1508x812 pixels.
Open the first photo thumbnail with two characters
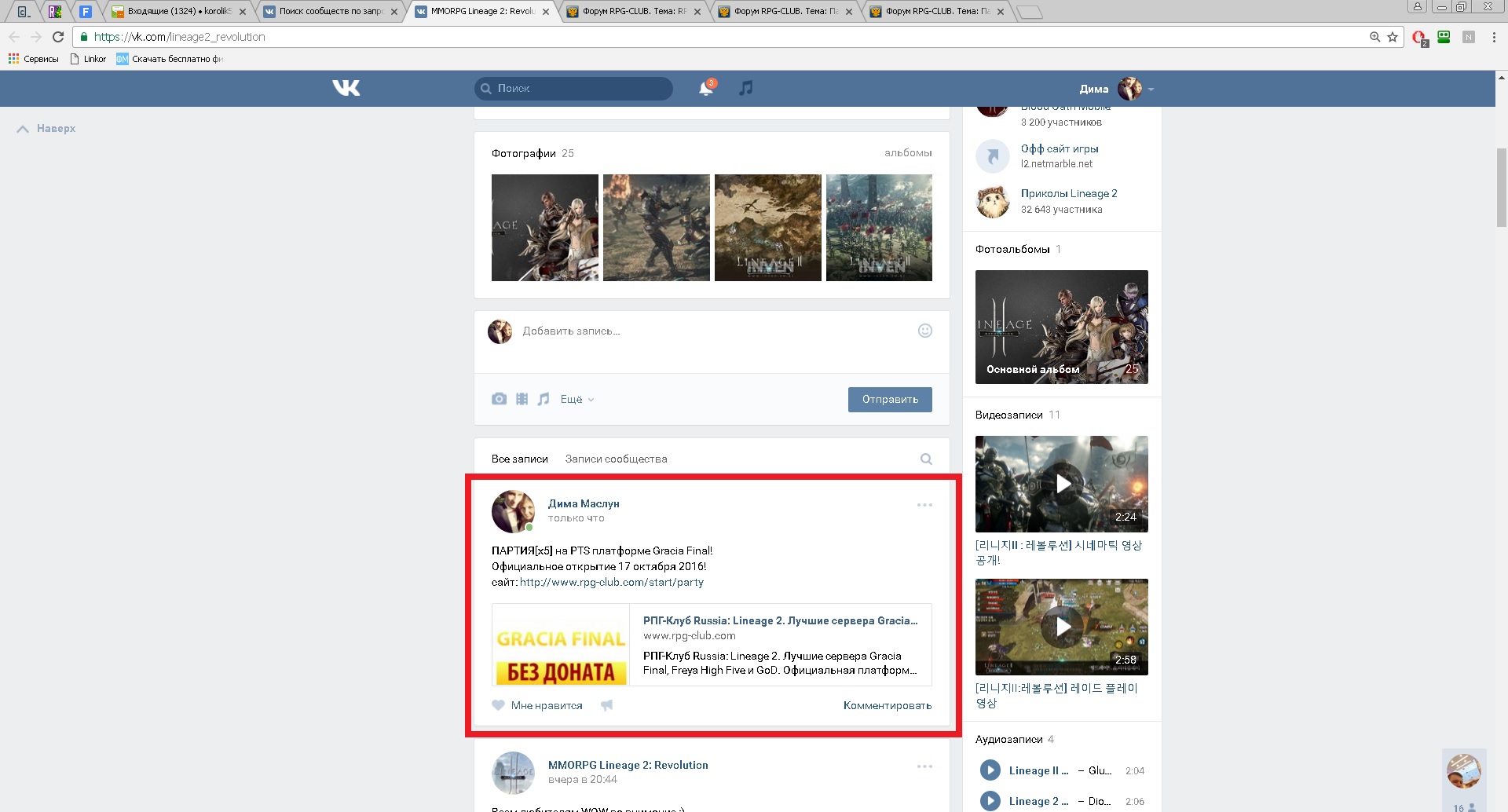[x=545, y=228]
